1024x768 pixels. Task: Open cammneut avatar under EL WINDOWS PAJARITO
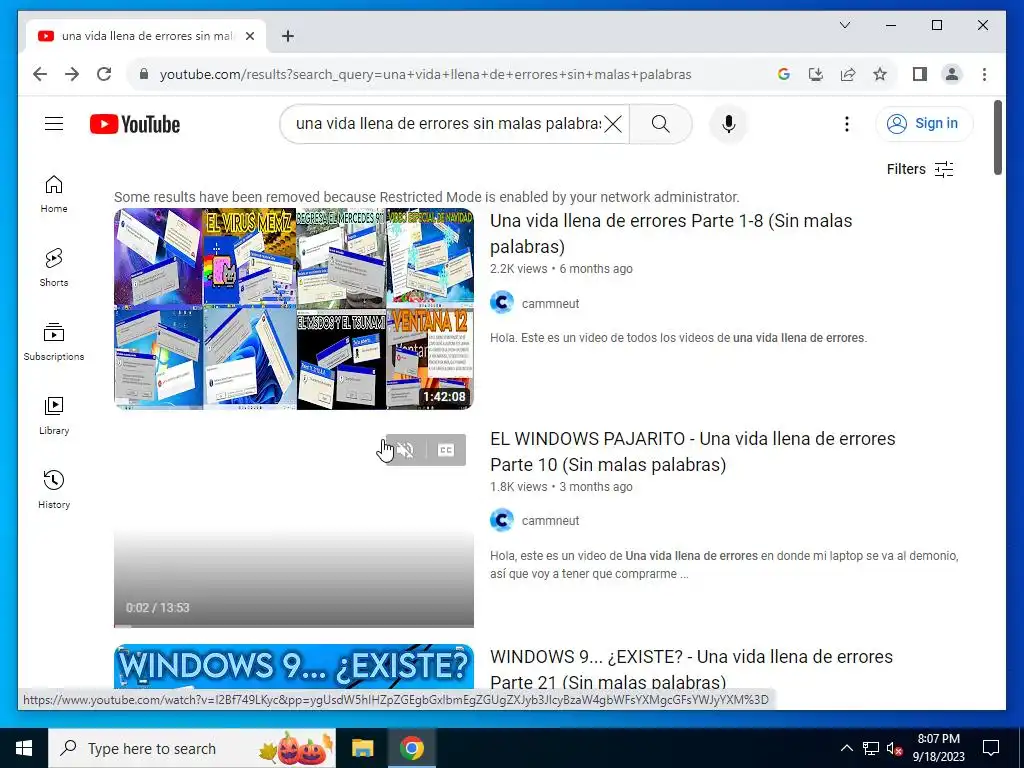tap(502, 520)
